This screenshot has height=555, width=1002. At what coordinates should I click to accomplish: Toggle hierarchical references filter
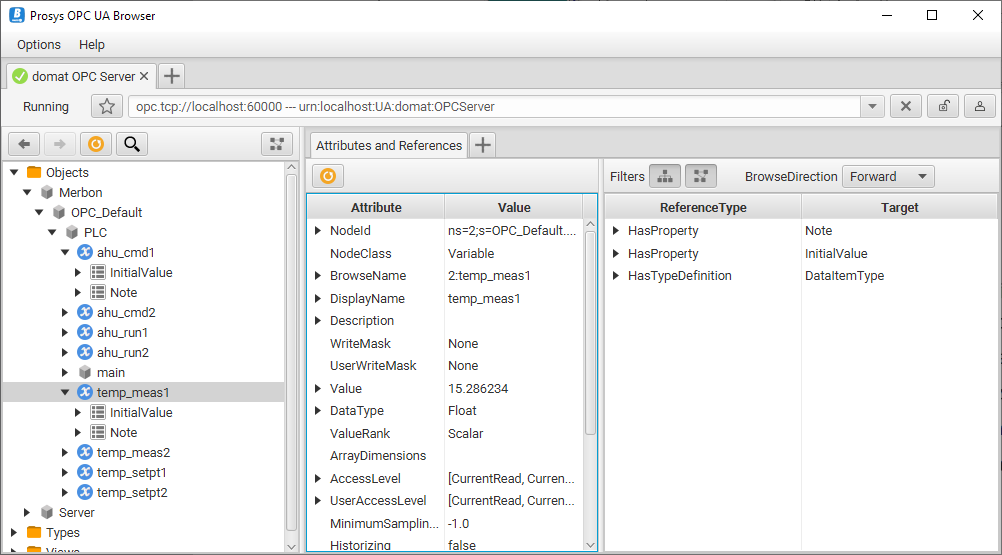pos(665,176)
